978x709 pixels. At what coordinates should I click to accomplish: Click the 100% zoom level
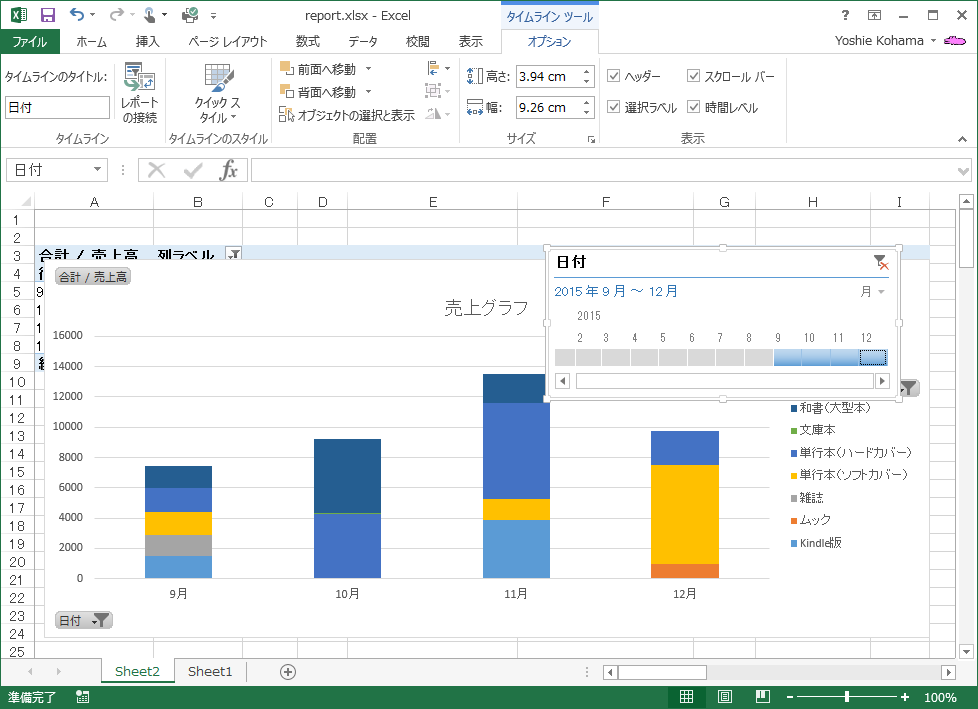point(940,697)
